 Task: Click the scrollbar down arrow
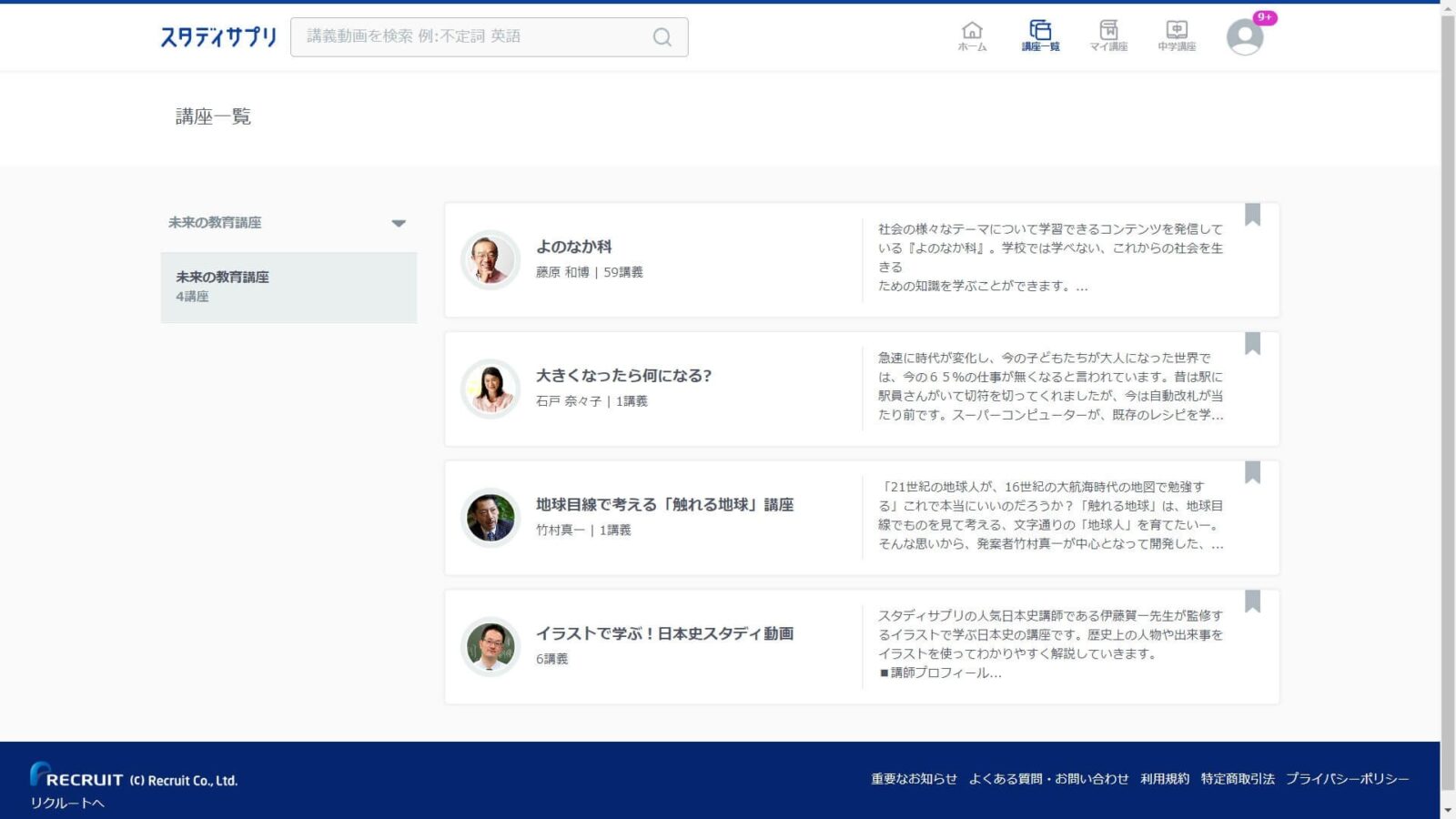coord(1448,810)
